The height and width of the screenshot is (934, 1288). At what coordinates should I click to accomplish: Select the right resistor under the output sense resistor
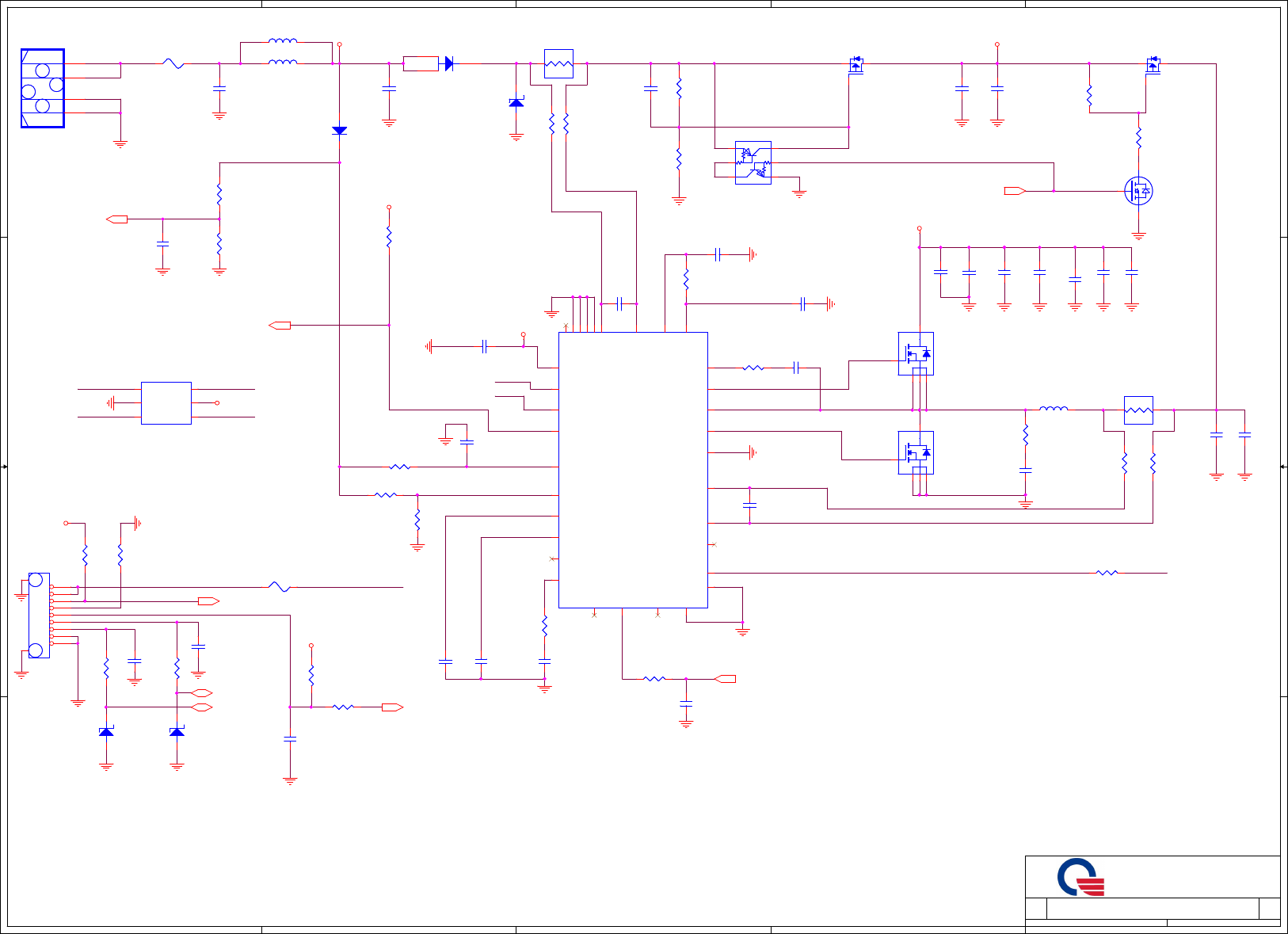(x=1153, y=463)
